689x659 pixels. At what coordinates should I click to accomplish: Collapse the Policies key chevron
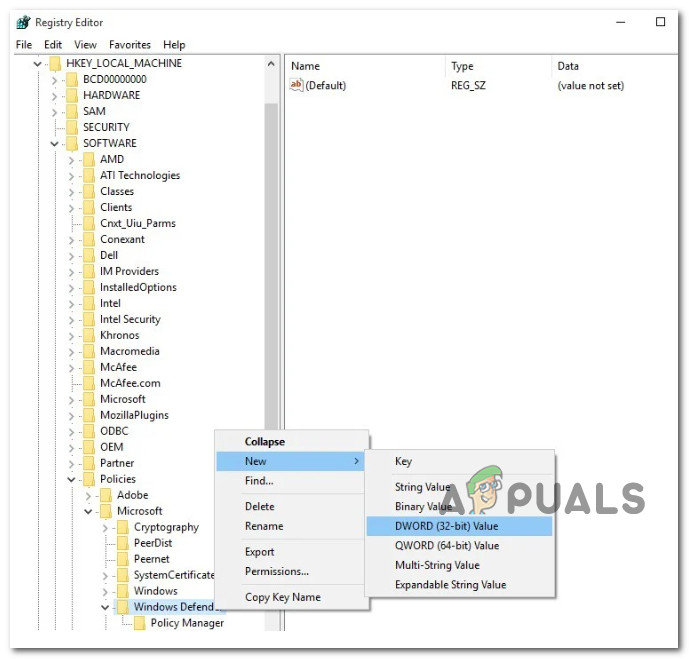click(x=71, y=480)
